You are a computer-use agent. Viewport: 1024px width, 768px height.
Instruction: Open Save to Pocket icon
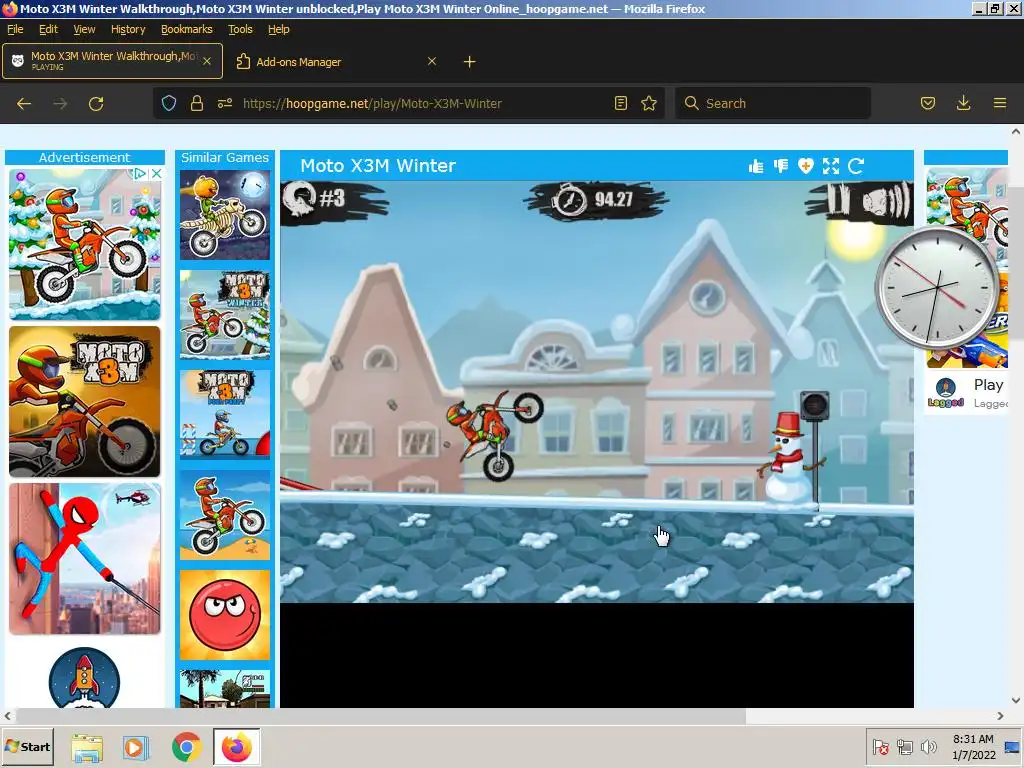point(927,103)
